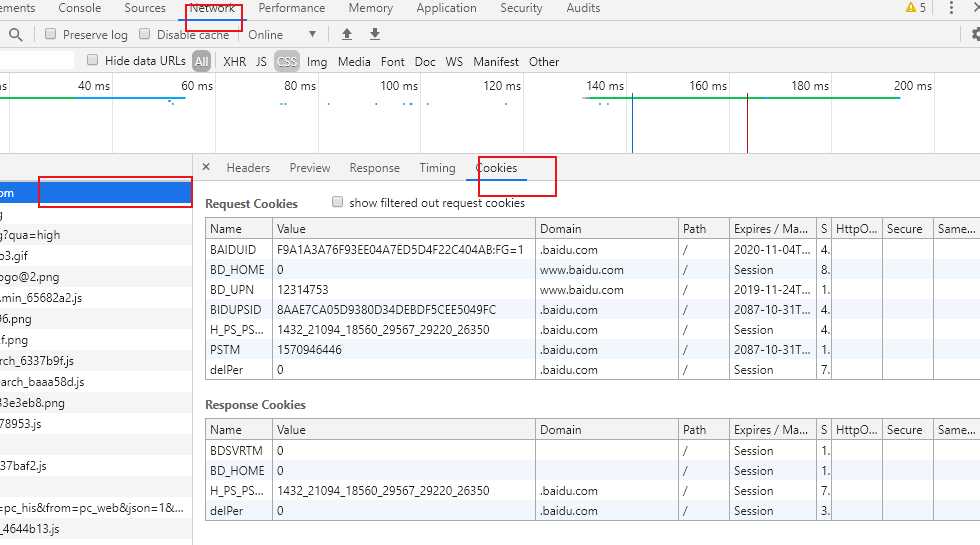Filter requests by WS

(454, 61)
